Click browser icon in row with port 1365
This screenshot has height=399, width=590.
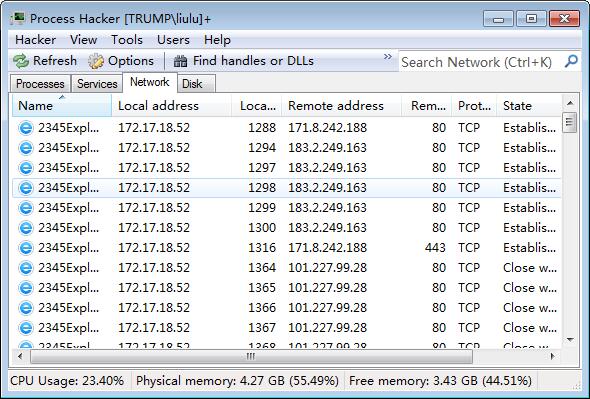26,288
